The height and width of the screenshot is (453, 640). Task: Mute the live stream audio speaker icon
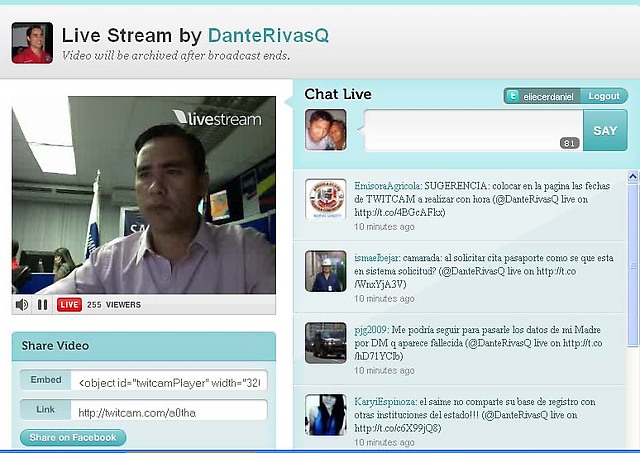coord(22,304)
